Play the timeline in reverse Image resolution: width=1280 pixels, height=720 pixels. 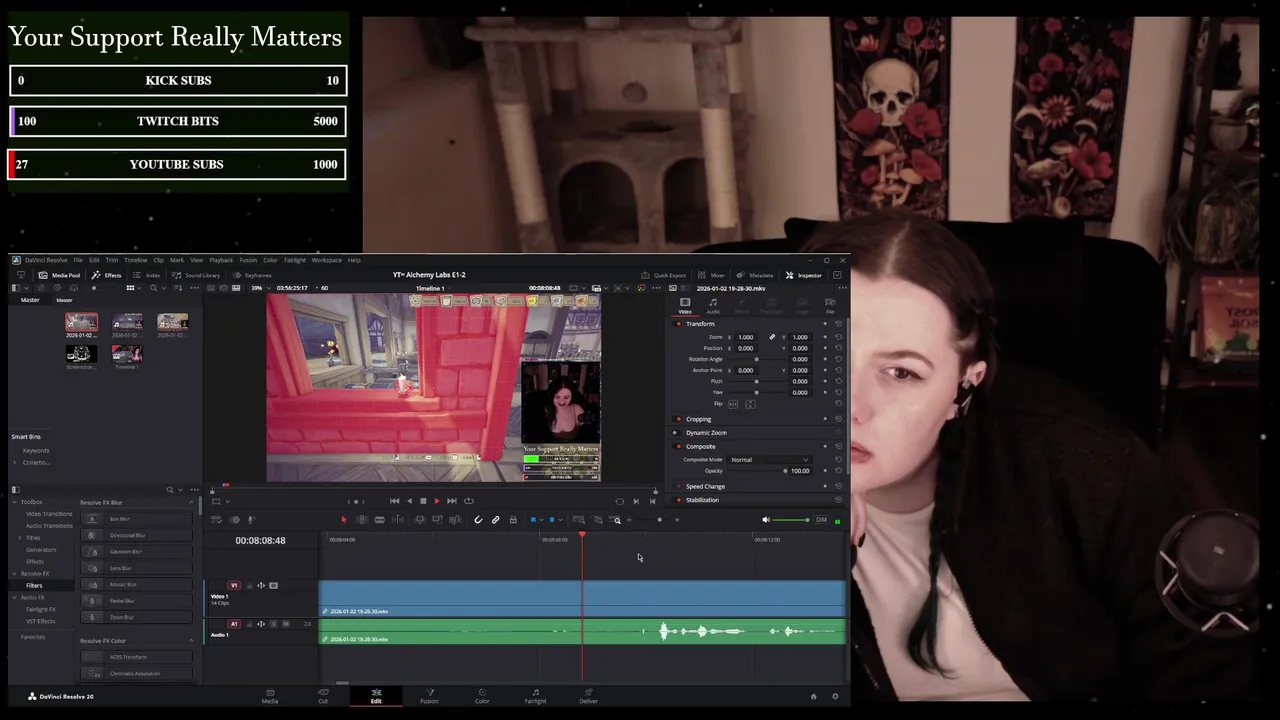coord(409,501)
